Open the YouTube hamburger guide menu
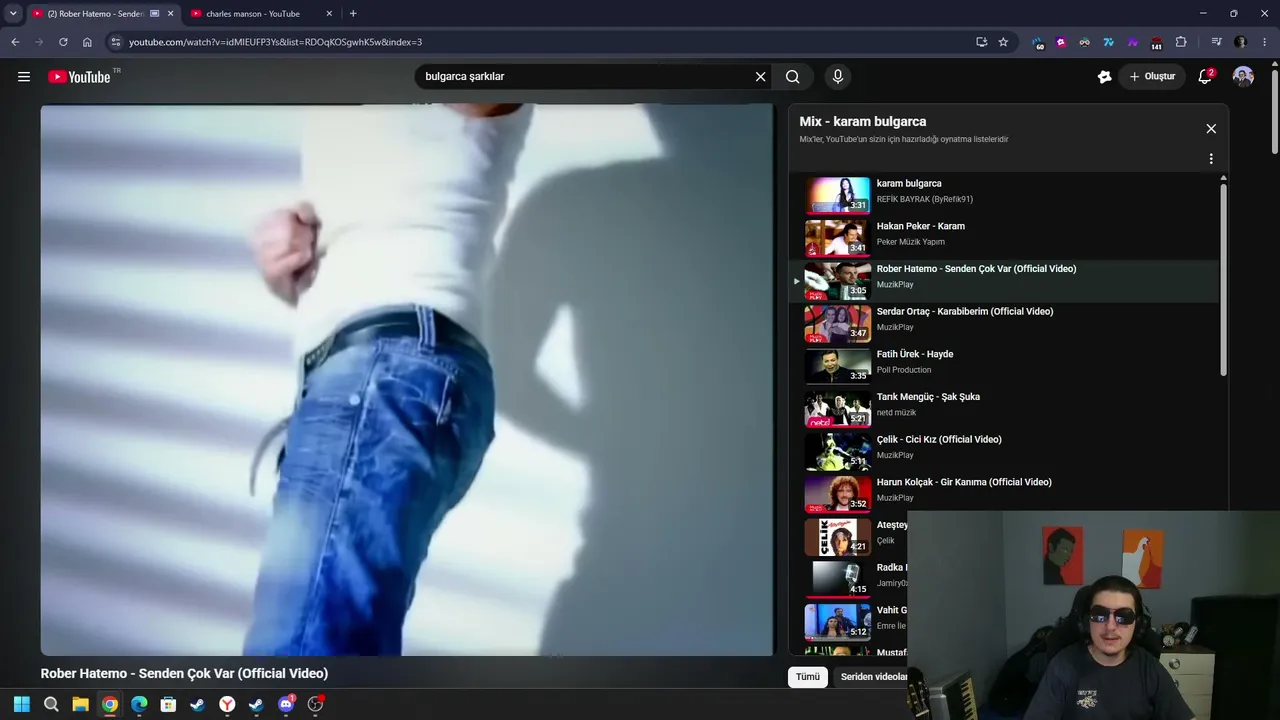 [x=24, y=77]
